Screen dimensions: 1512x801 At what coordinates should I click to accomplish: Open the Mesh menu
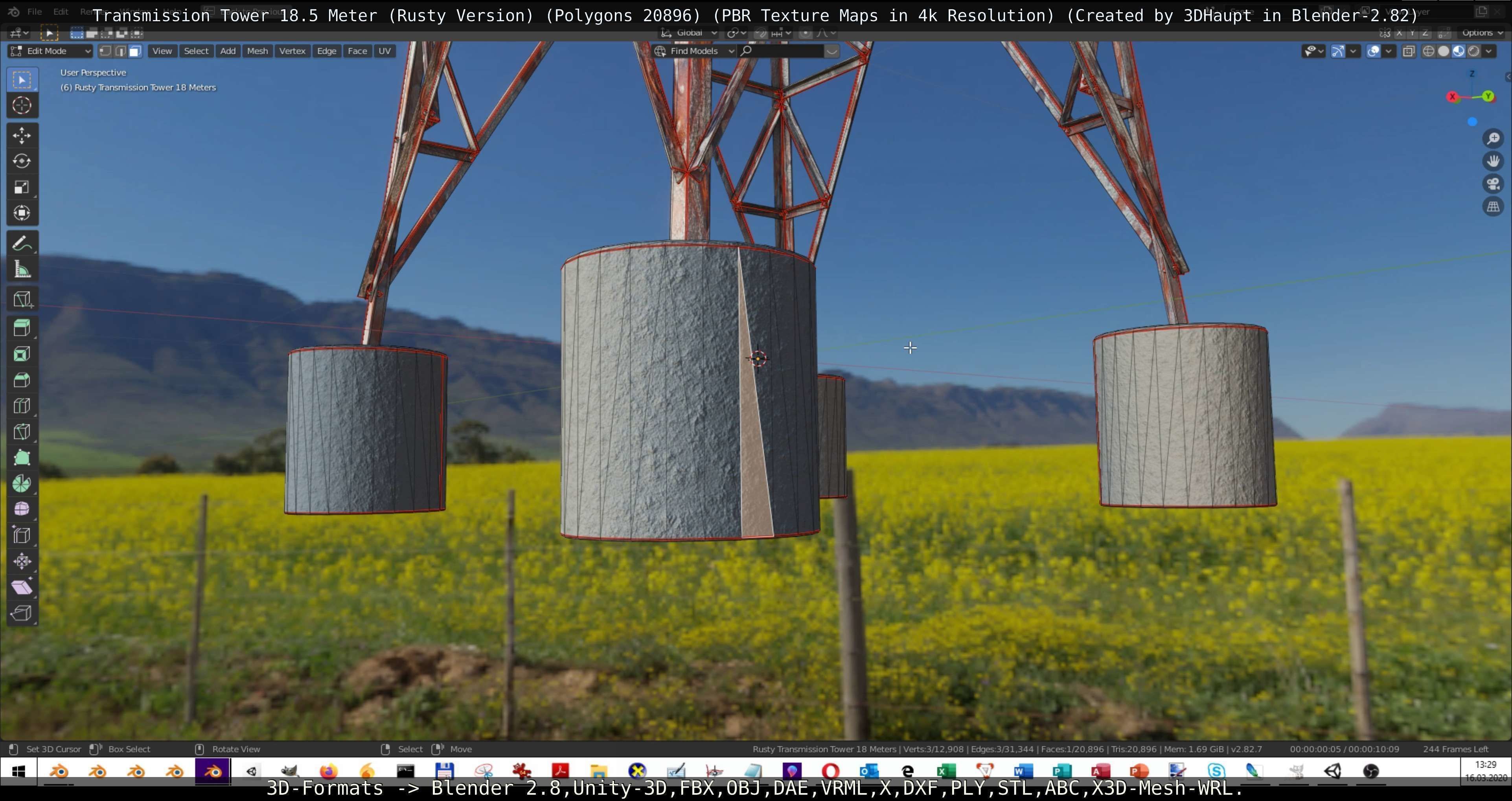click(x=257, y=51)
